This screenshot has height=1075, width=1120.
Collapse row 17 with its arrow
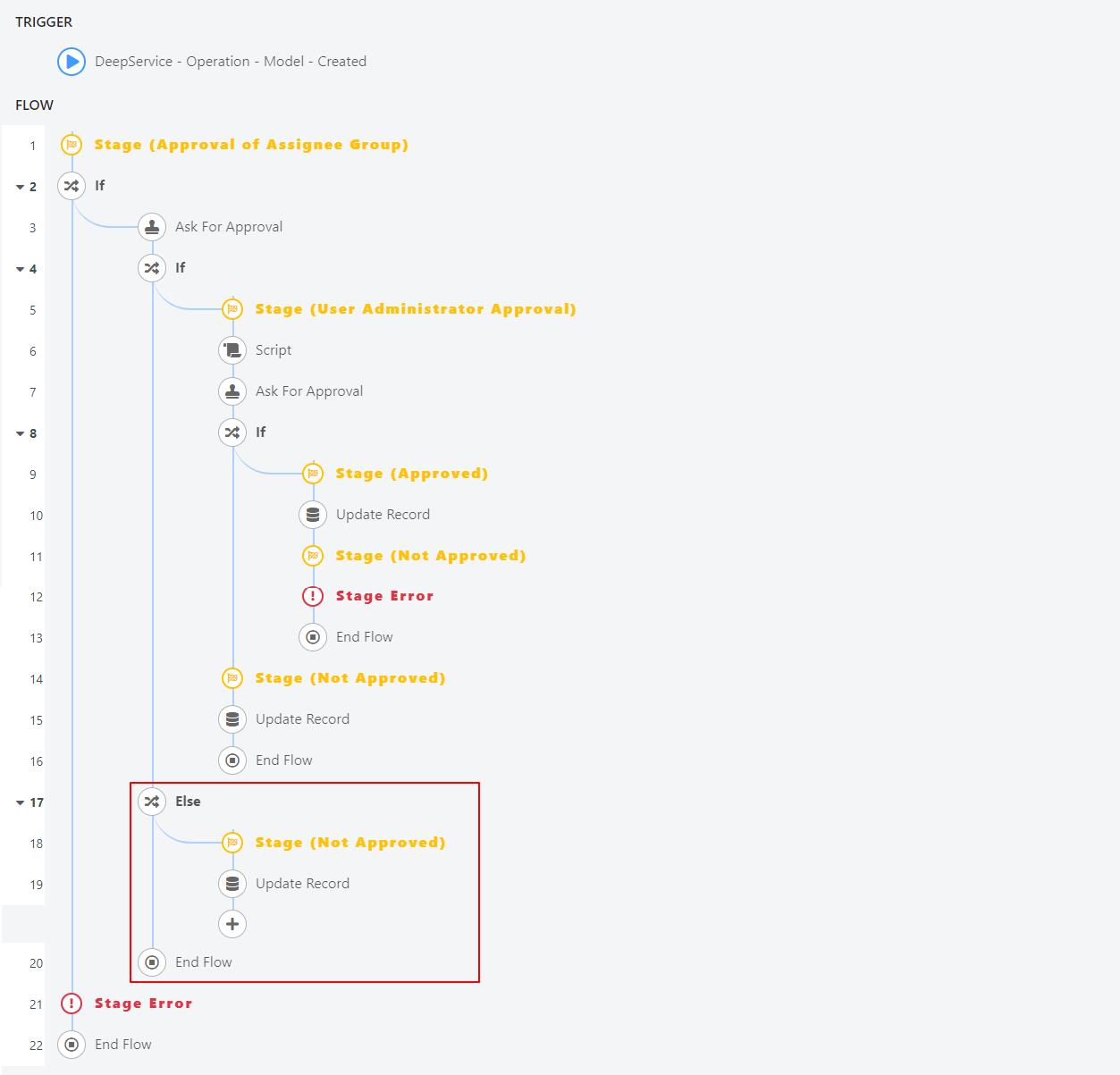click(x=20, y=802)
